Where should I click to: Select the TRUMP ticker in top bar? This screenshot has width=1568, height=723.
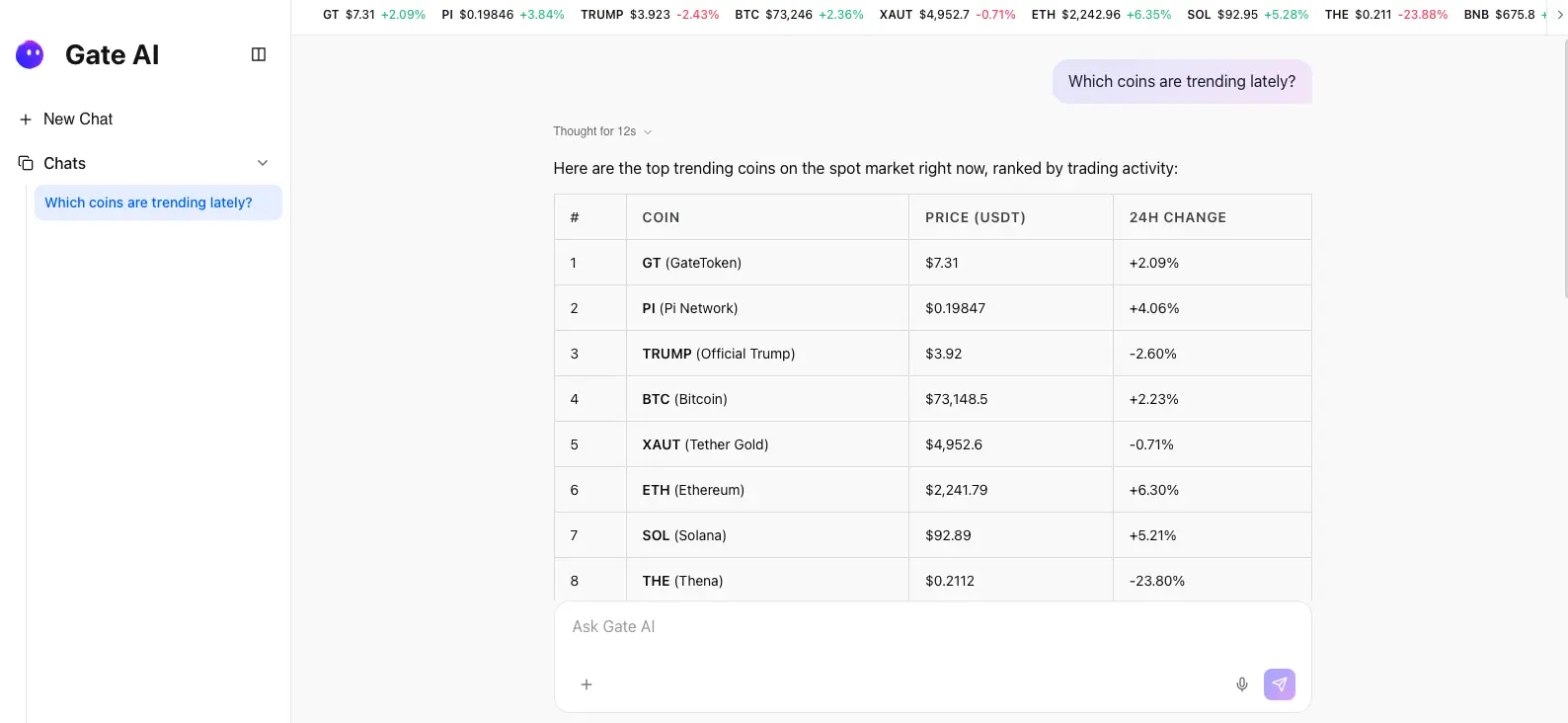point(649,15)
